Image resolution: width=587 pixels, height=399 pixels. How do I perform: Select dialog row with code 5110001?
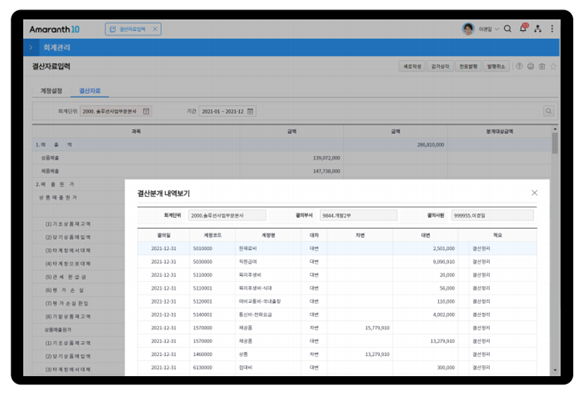pyautogui.click(x=337, y=288)
